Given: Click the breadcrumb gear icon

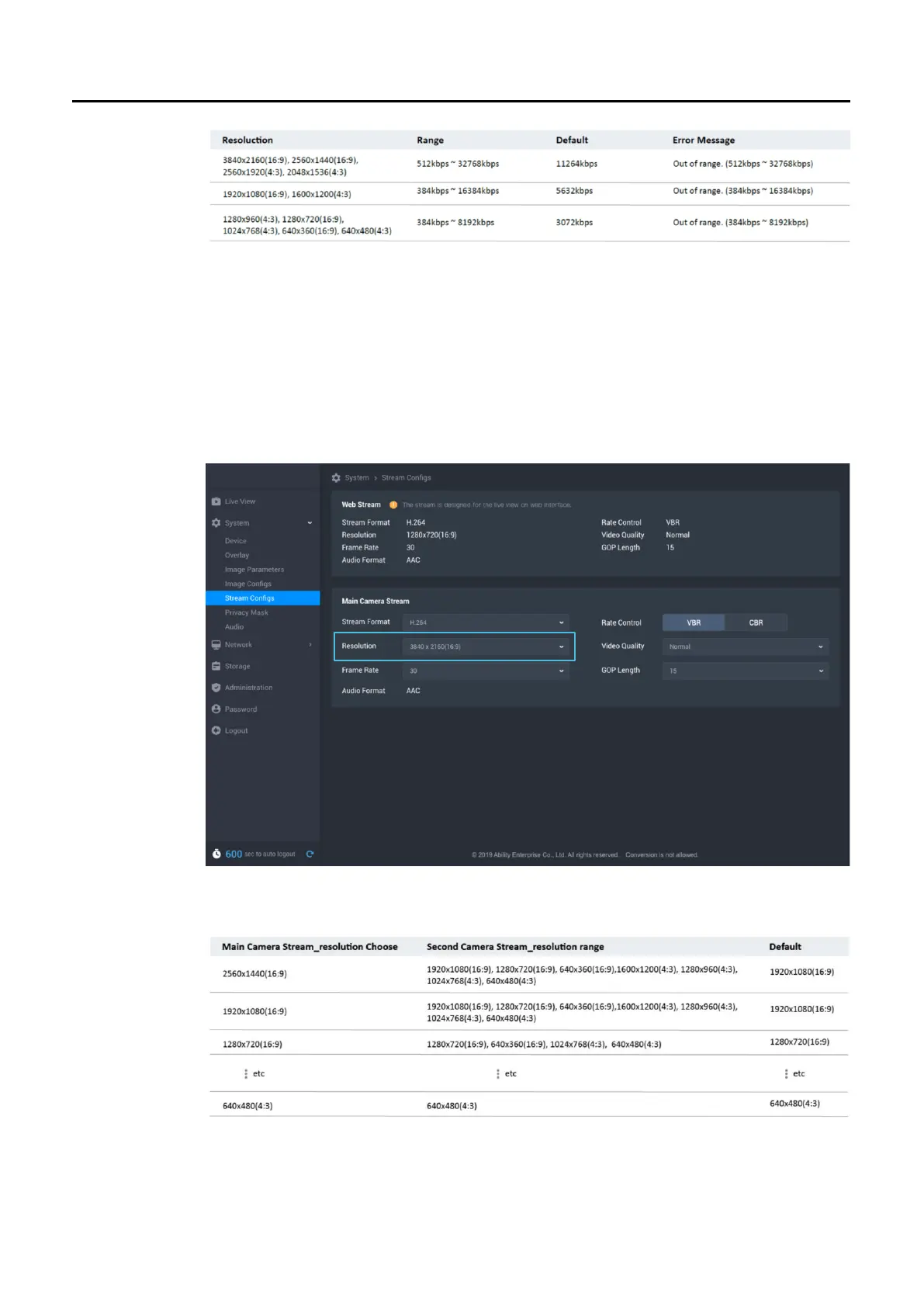Looking at the screenshot, I should [336, 478].
